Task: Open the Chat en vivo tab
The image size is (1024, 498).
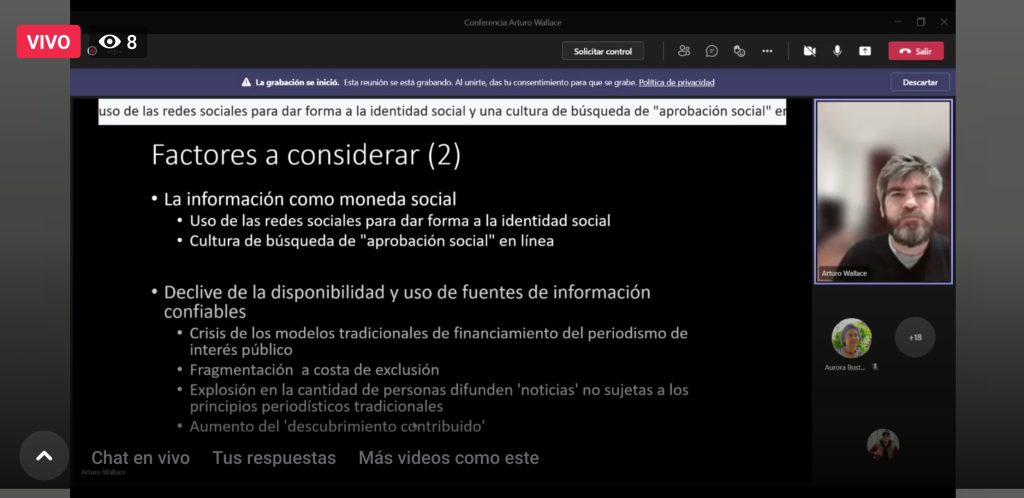Action: (x=140, y=458)
